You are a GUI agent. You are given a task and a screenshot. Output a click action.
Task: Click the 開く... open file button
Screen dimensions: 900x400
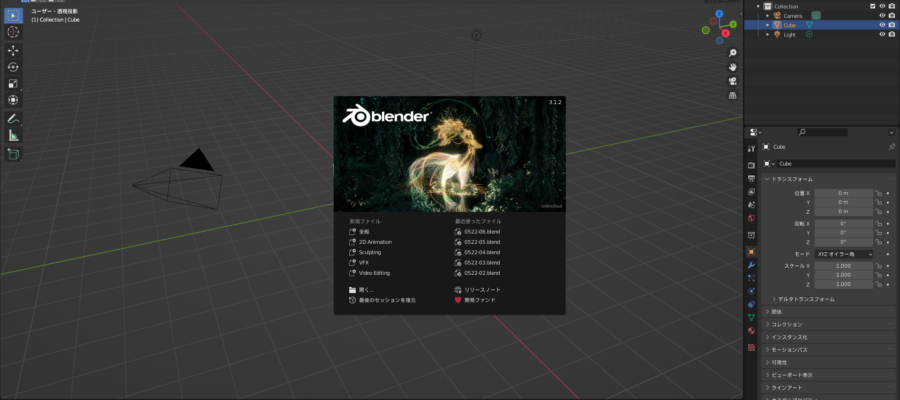click(361, 290)
